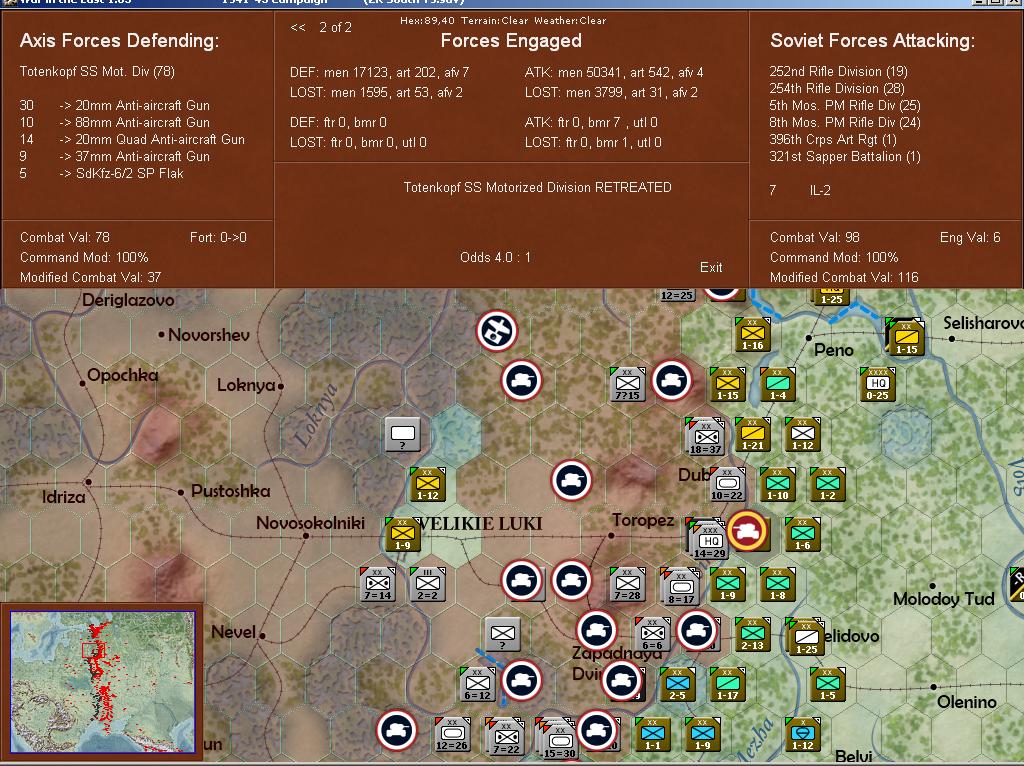Click the 20mm Quad Anti-aircraft Gun line

(x=132, y=139)
